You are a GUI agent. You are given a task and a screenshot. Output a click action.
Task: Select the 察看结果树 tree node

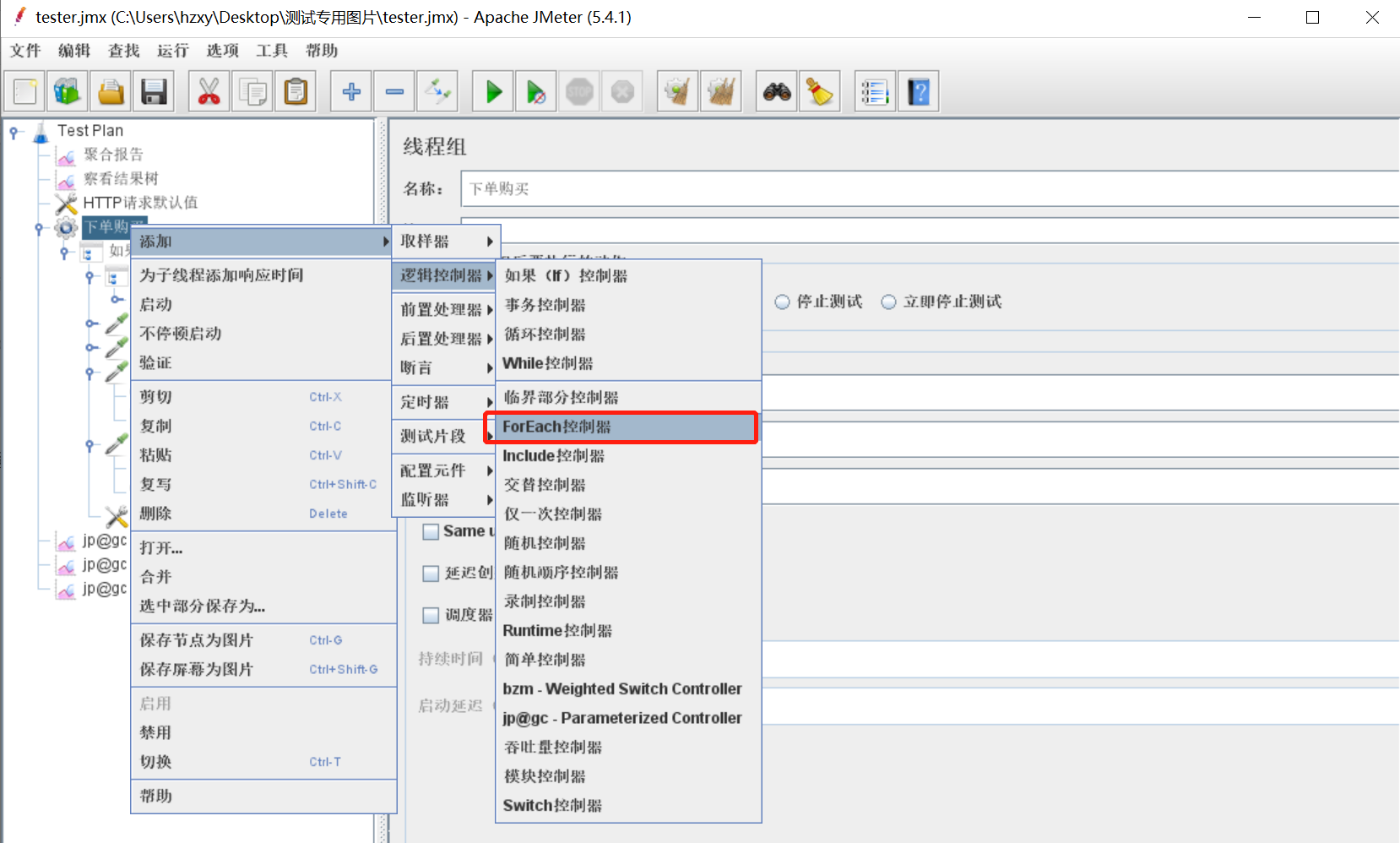121,178
